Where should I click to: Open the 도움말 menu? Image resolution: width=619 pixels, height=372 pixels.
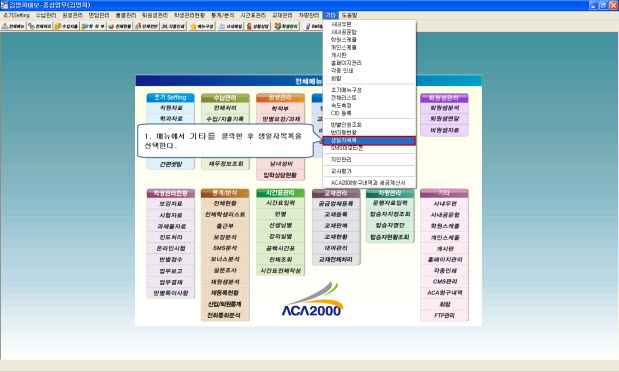point(349,15)
